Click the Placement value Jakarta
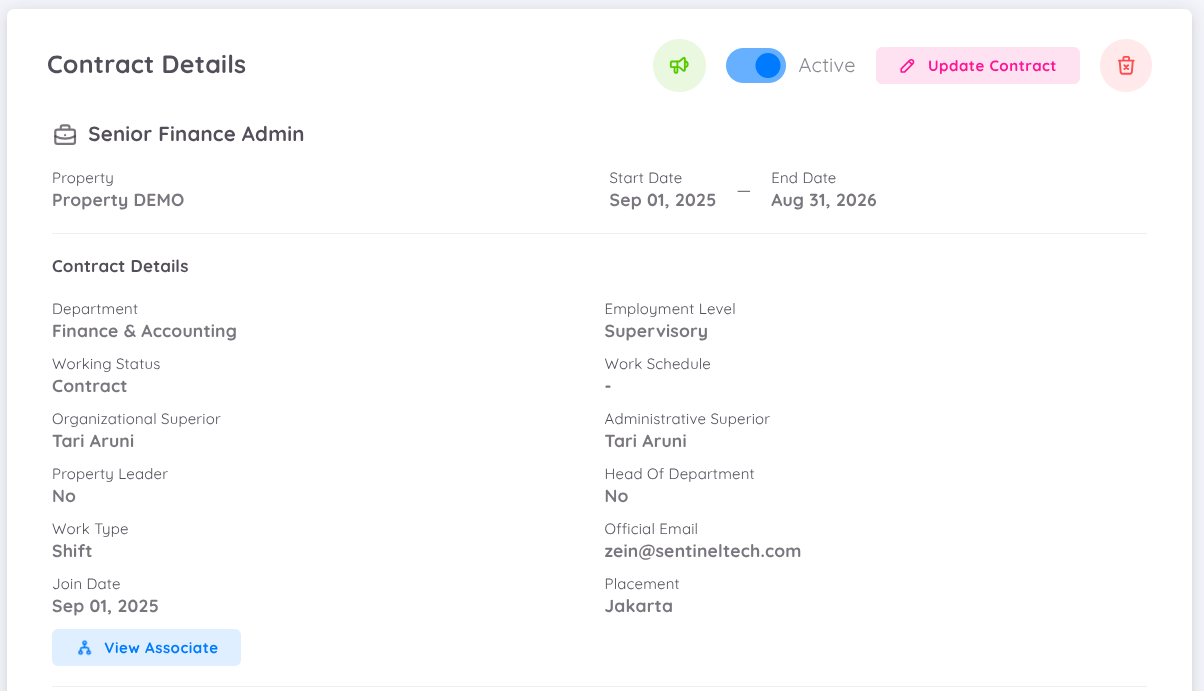The width and height of the screenshot is (1204, 691). (x=638, y=605)
